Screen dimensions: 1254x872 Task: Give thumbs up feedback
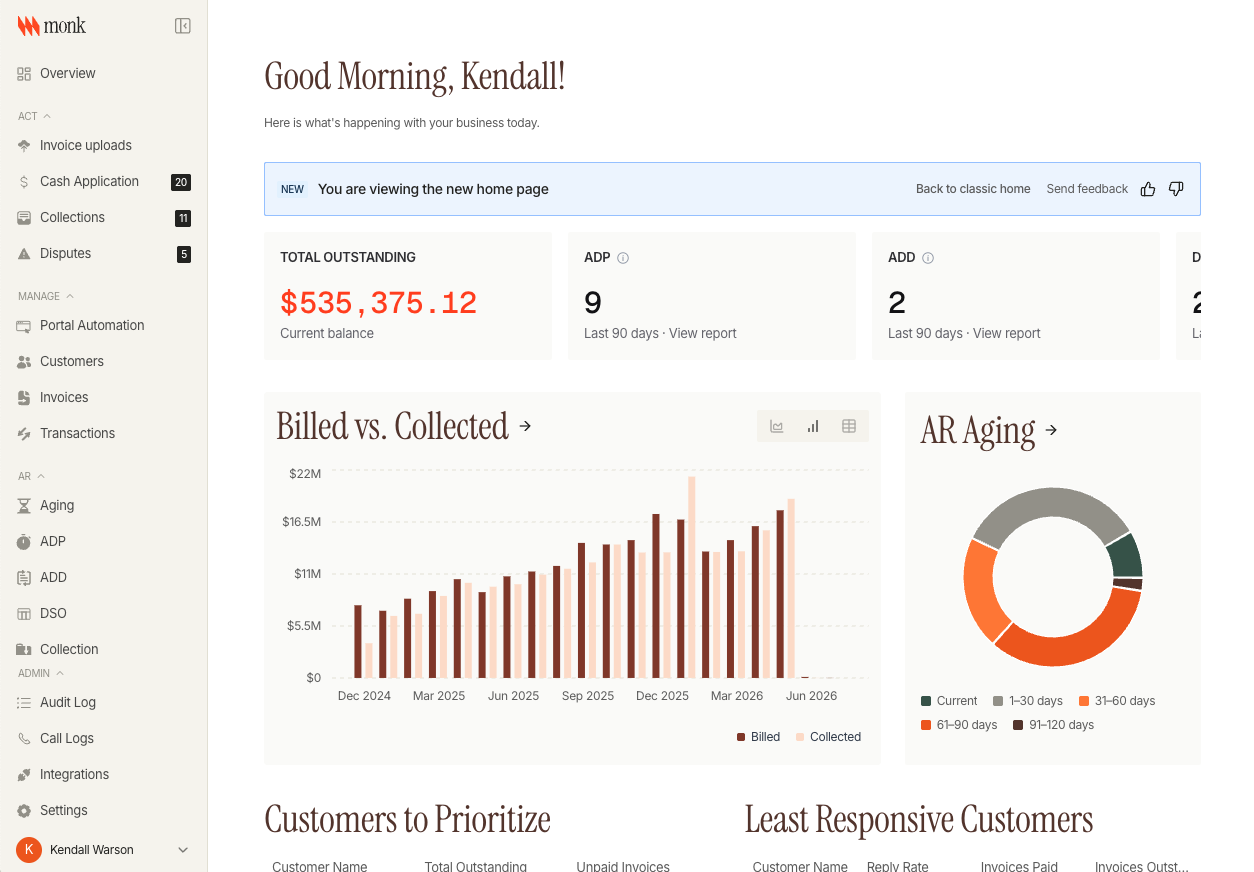1148,189
